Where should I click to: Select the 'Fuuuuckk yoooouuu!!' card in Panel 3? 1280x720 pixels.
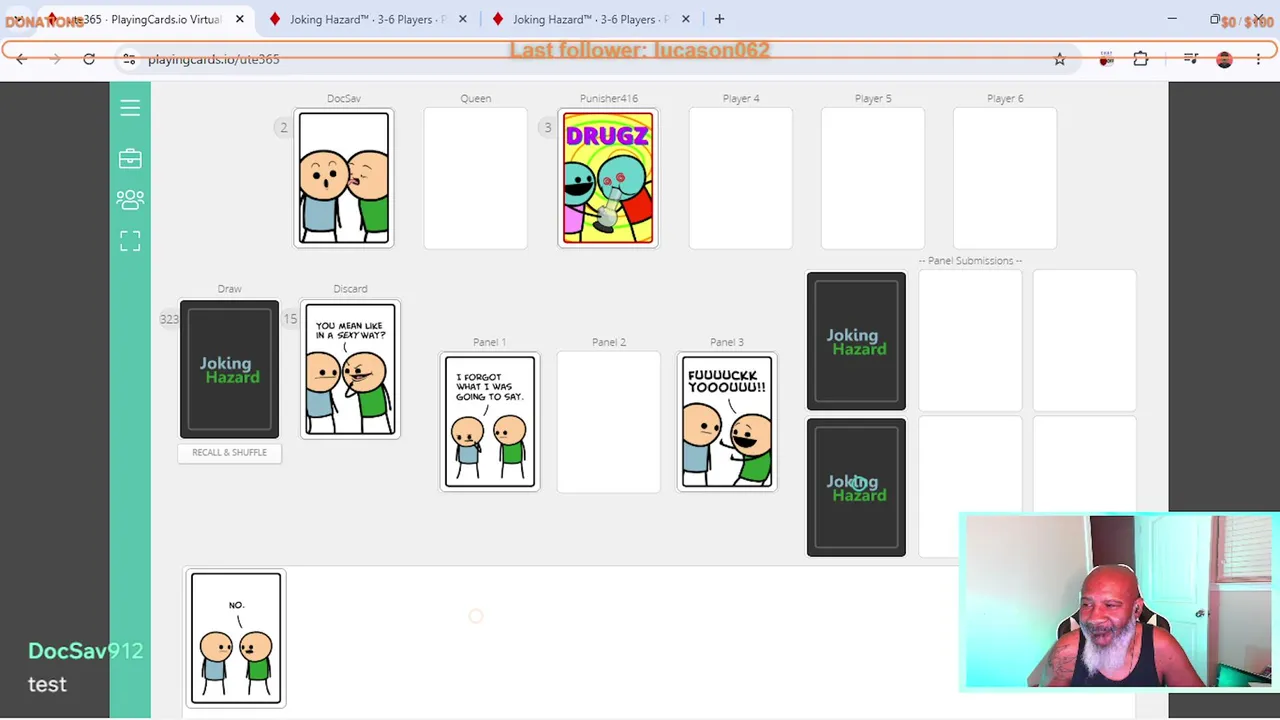coord(727,422)
